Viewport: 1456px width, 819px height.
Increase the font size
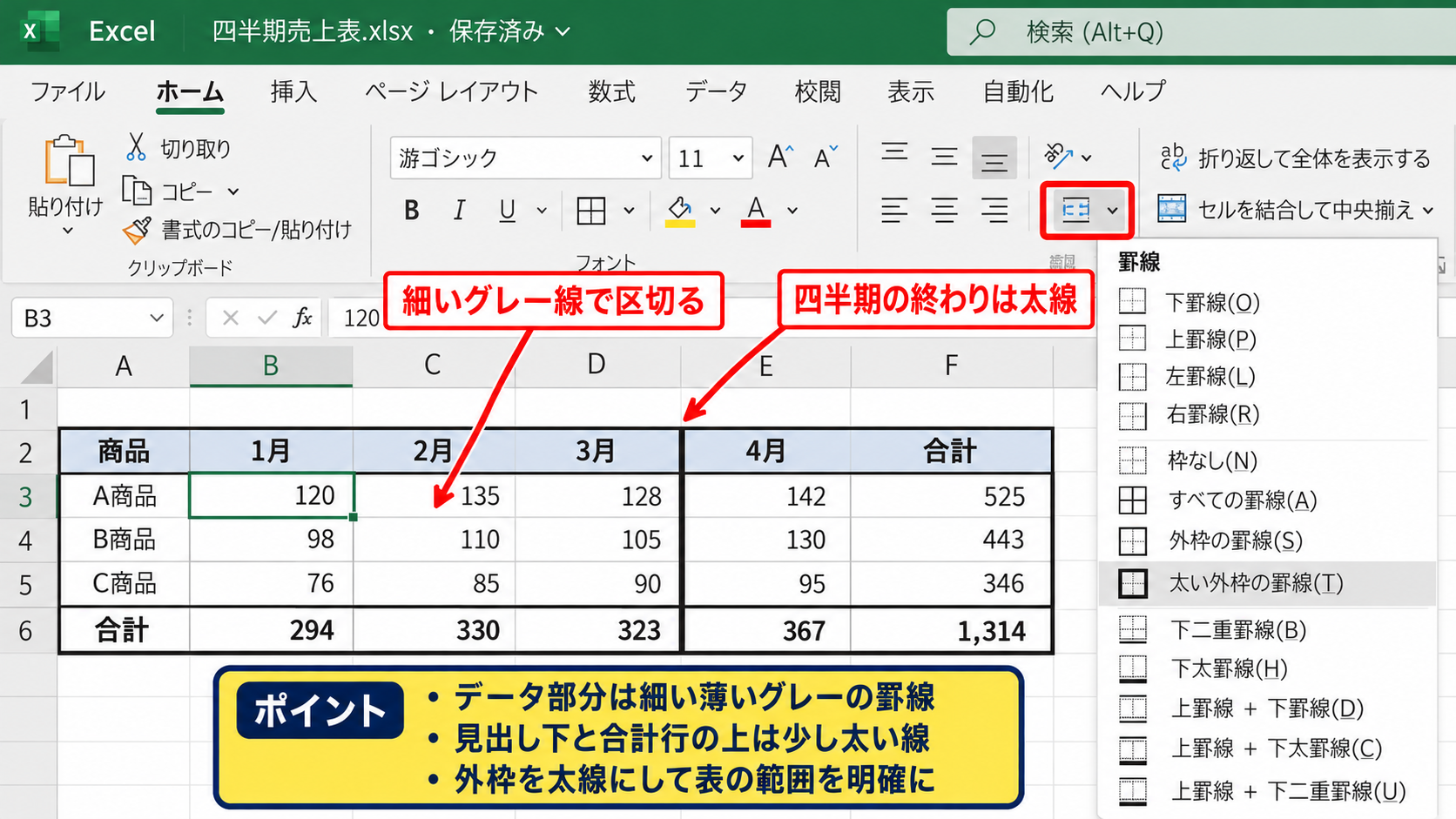pyautogui.click(x=780, y=157)
